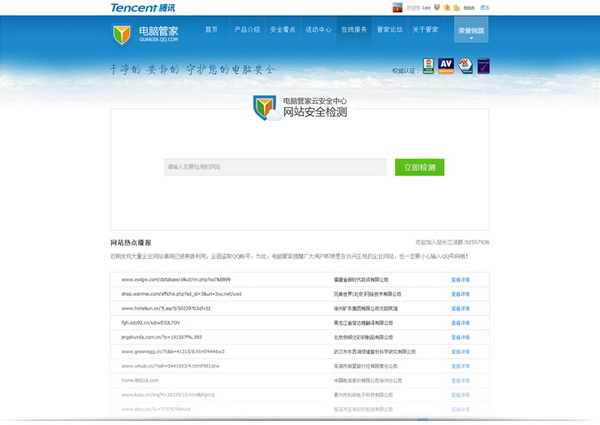
Task: Click the 网站安全检测 cloud shield icon
Action: click(x=265, y=107)
